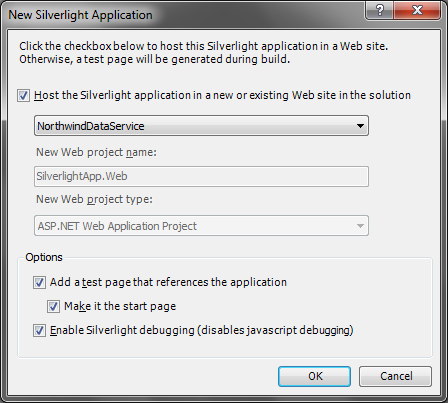Focus the SilverlightApp.Web project name field
The image size is (448, 403).
[x=201, y=176]
